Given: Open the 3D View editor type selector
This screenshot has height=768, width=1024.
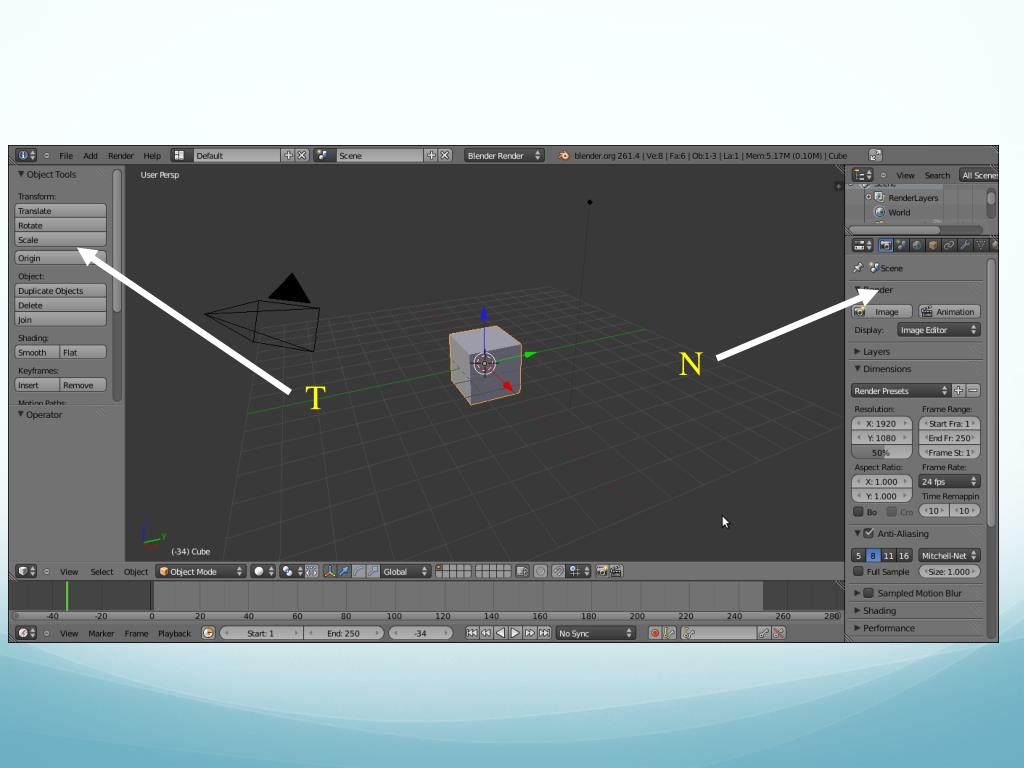Looking at the screenshot, I should click(x=25, y=571).
